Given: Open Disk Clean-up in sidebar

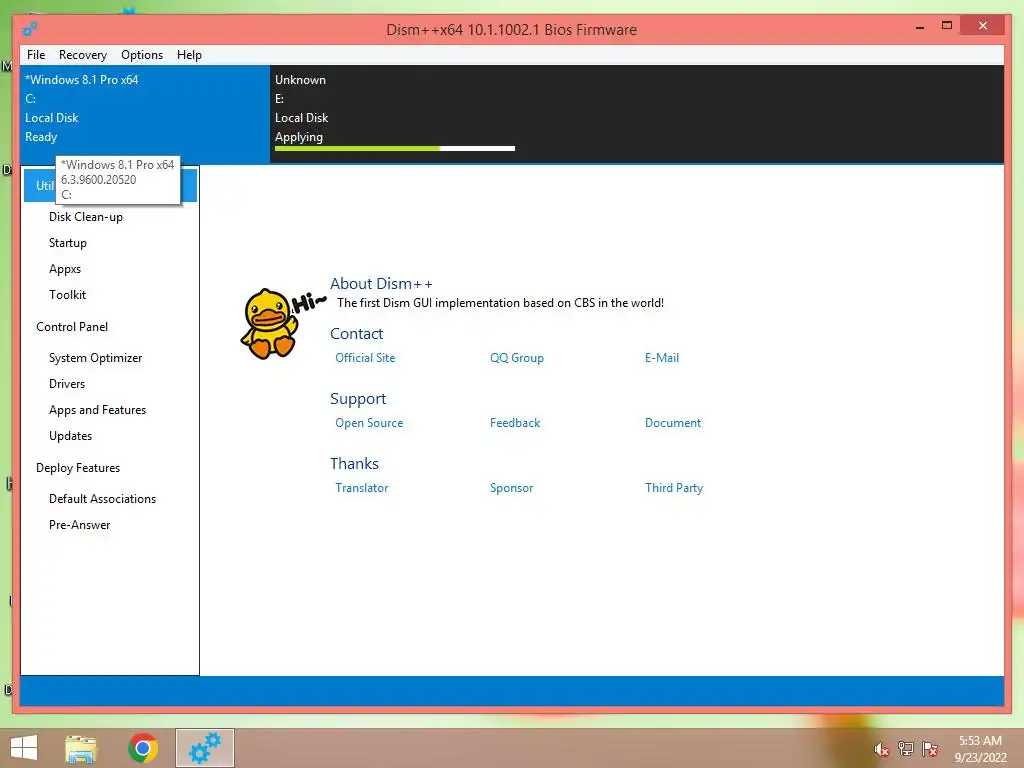Looking at the screenshot, I should point(86,217).
